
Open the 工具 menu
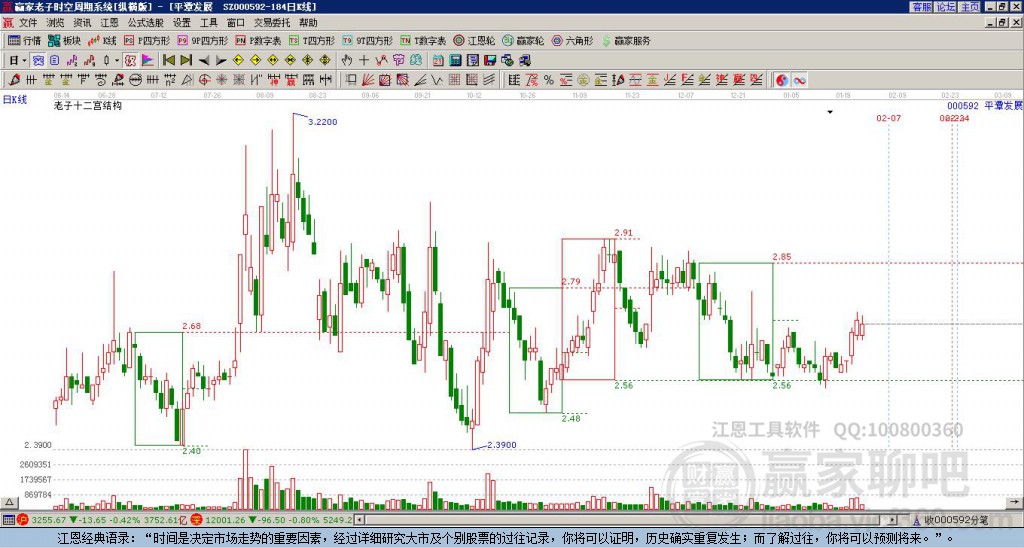[208, 23]
